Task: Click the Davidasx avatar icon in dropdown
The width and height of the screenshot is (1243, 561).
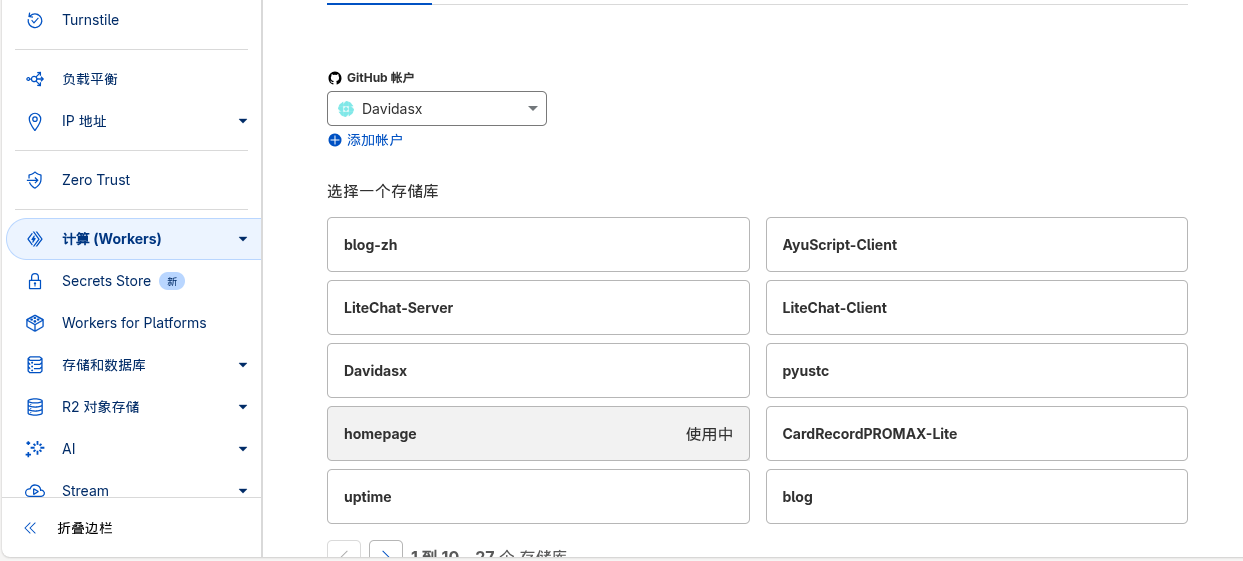Action: click(346, 109)
